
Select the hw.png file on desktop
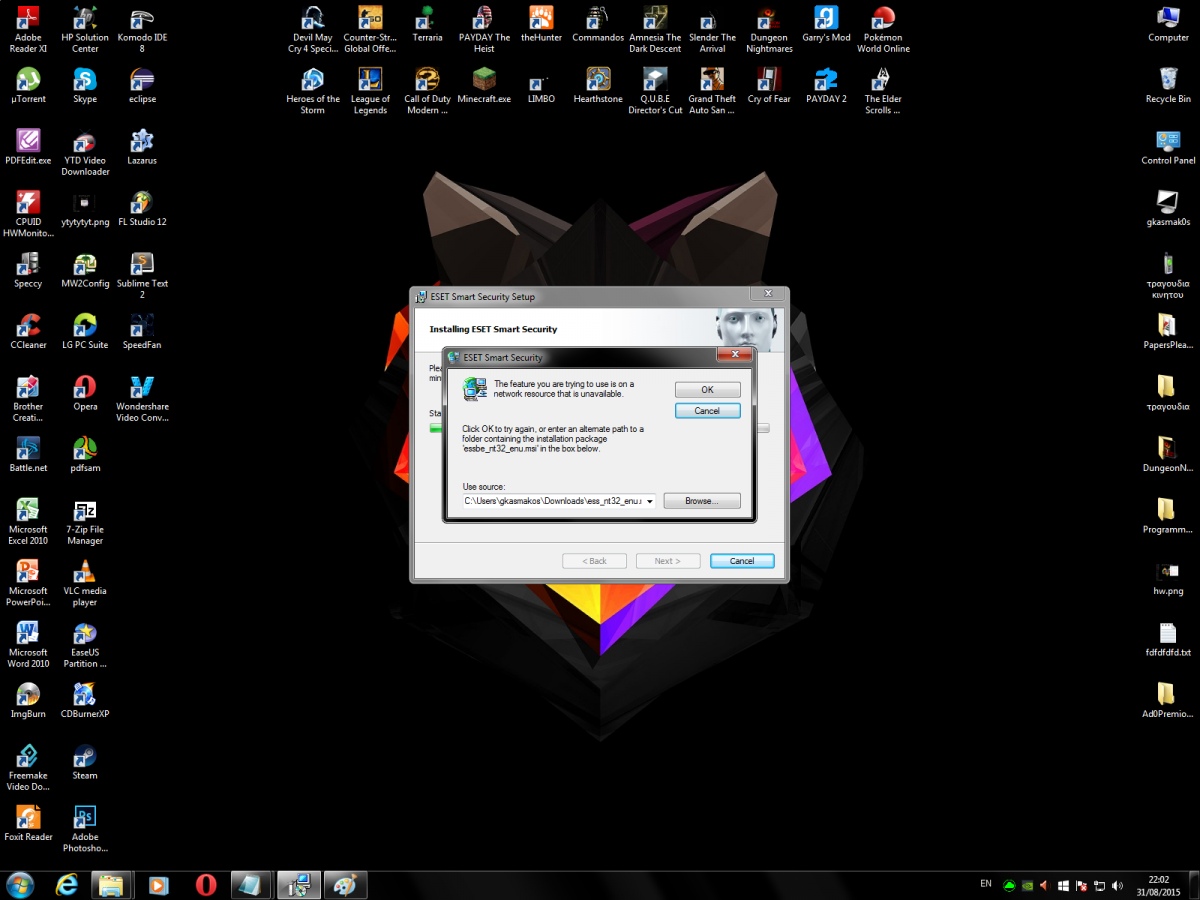pyautogui.click(x=1168, y=577)
